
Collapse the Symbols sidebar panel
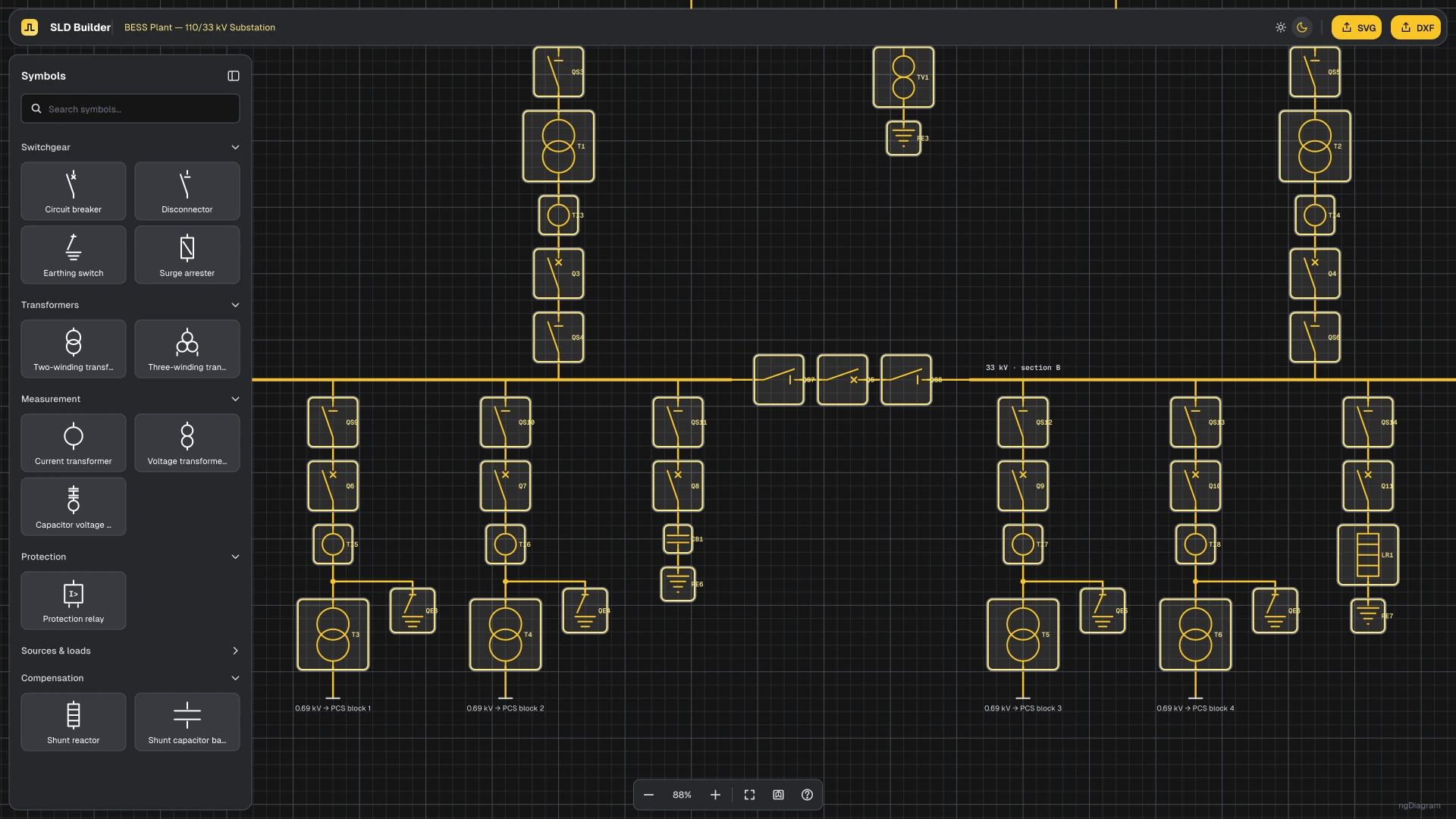coord(234,76)
